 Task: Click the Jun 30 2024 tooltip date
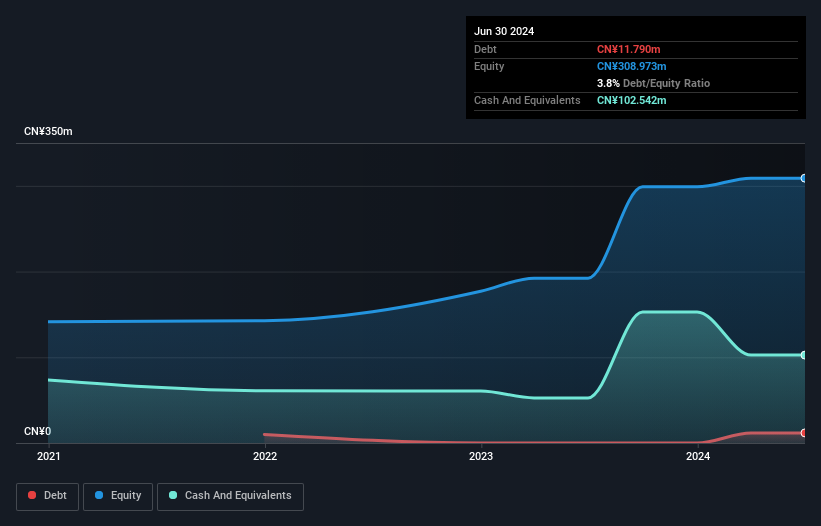[x=504, y=31]
